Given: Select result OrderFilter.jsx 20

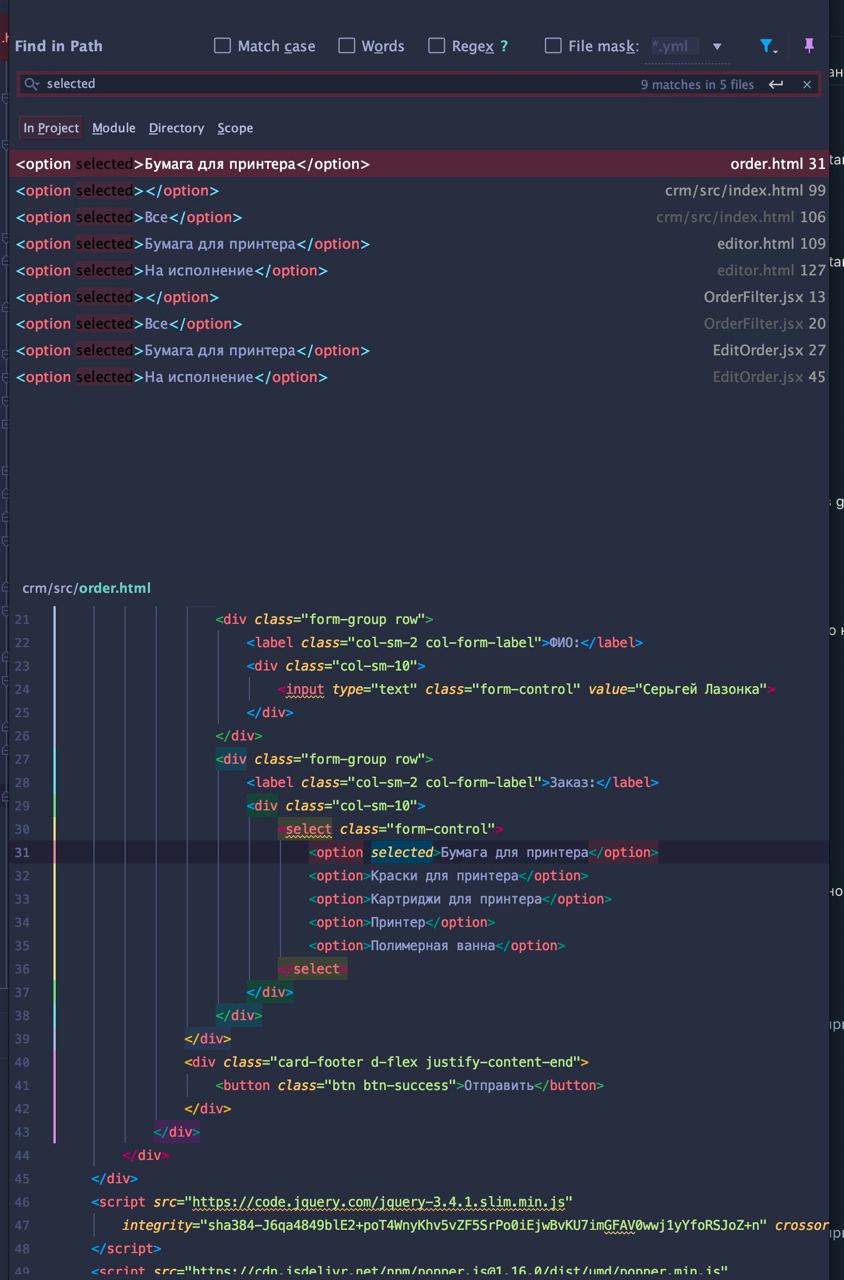Looking at the screenshot, I should pos(419,324).
